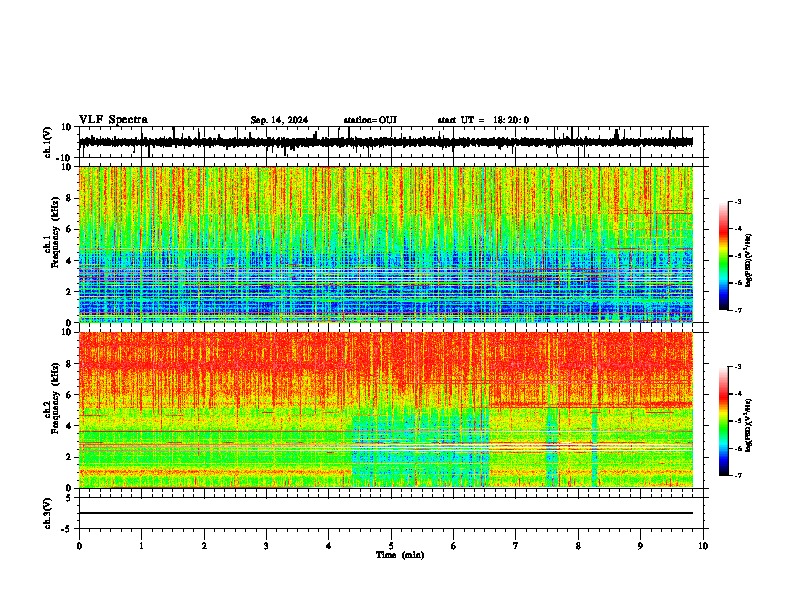Click the blue attenuated band in ch.2 spectrogram

[x=421, y=447]
